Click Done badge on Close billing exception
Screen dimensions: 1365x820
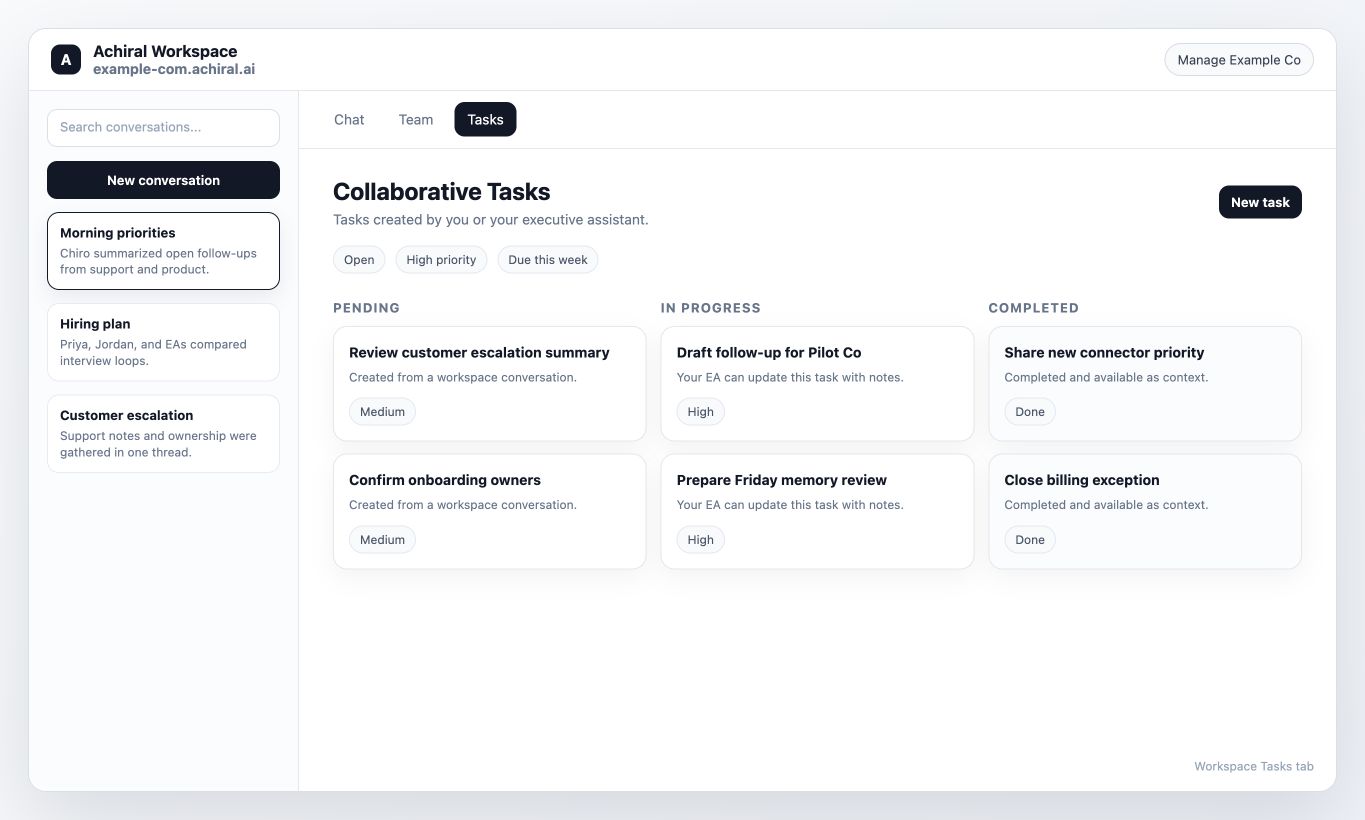coord(1030,540)
